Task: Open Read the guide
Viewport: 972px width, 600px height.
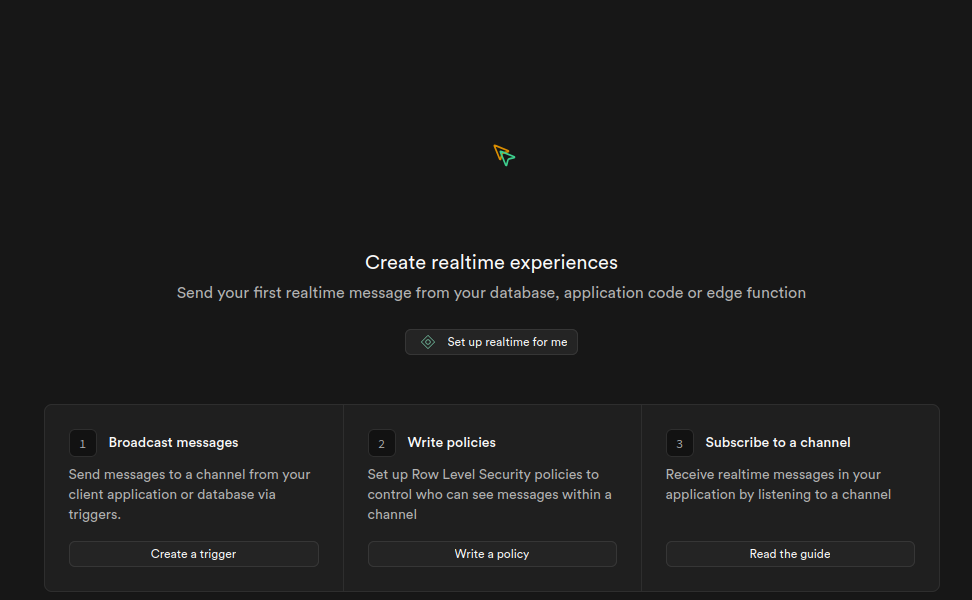Action: (790, 553)
